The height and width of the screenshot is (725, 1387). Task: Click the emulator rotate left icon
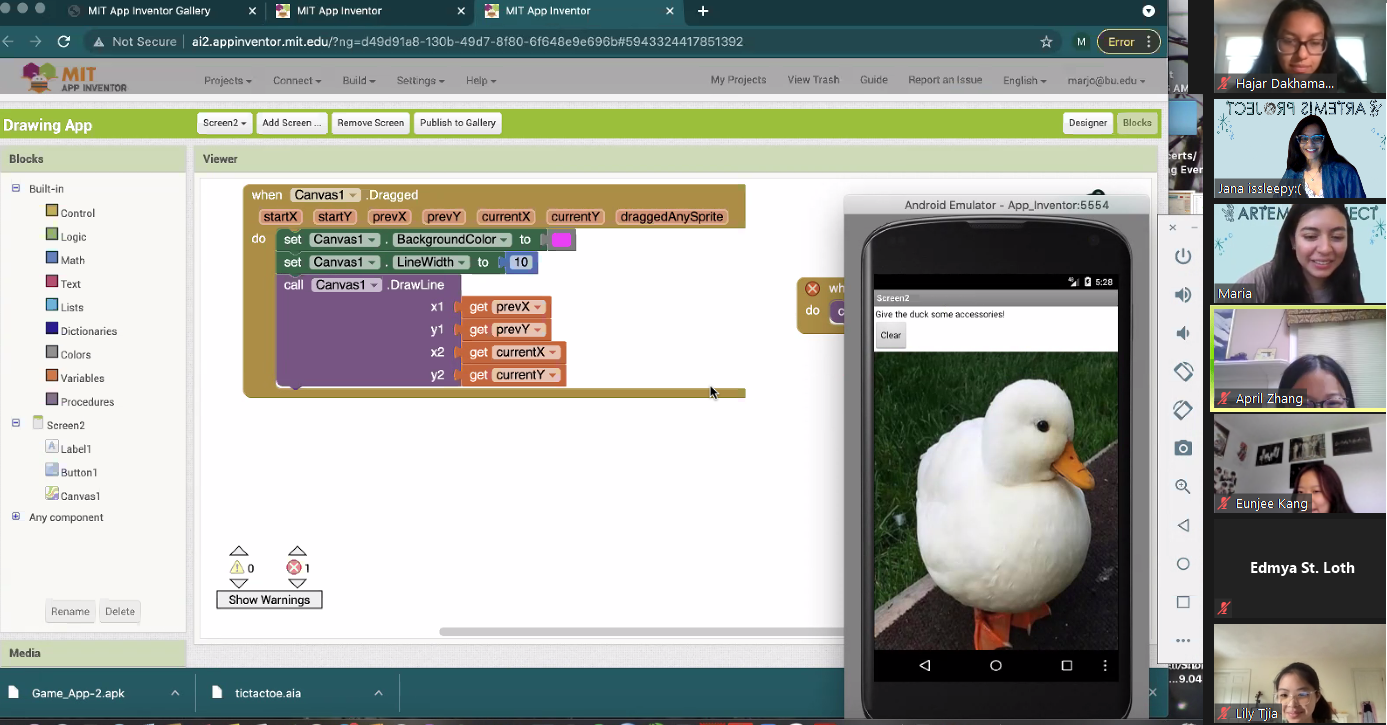click(1183, 372)
